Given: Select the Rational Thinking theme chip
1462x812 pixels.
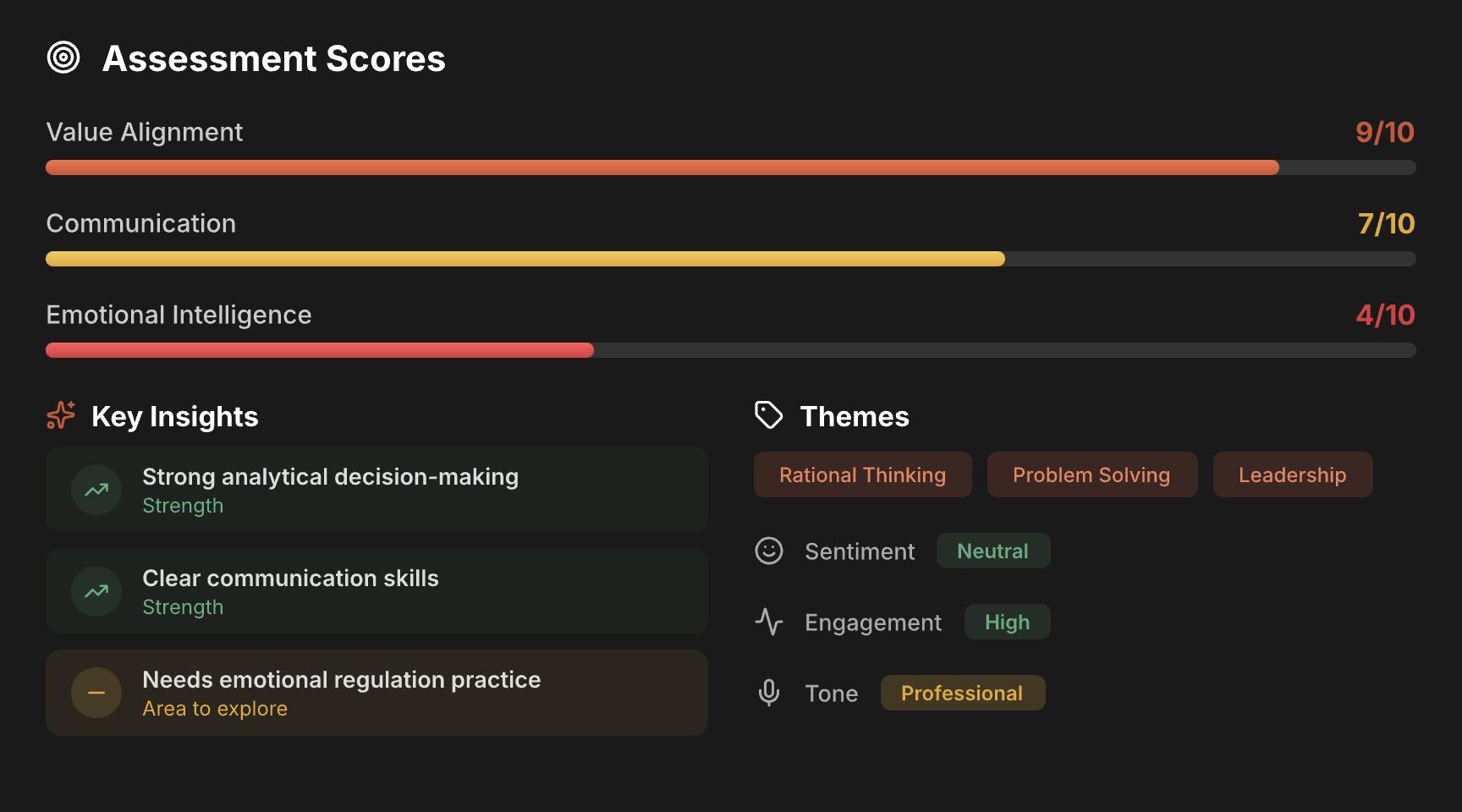Looking at the screenshot, I should 861,475.
